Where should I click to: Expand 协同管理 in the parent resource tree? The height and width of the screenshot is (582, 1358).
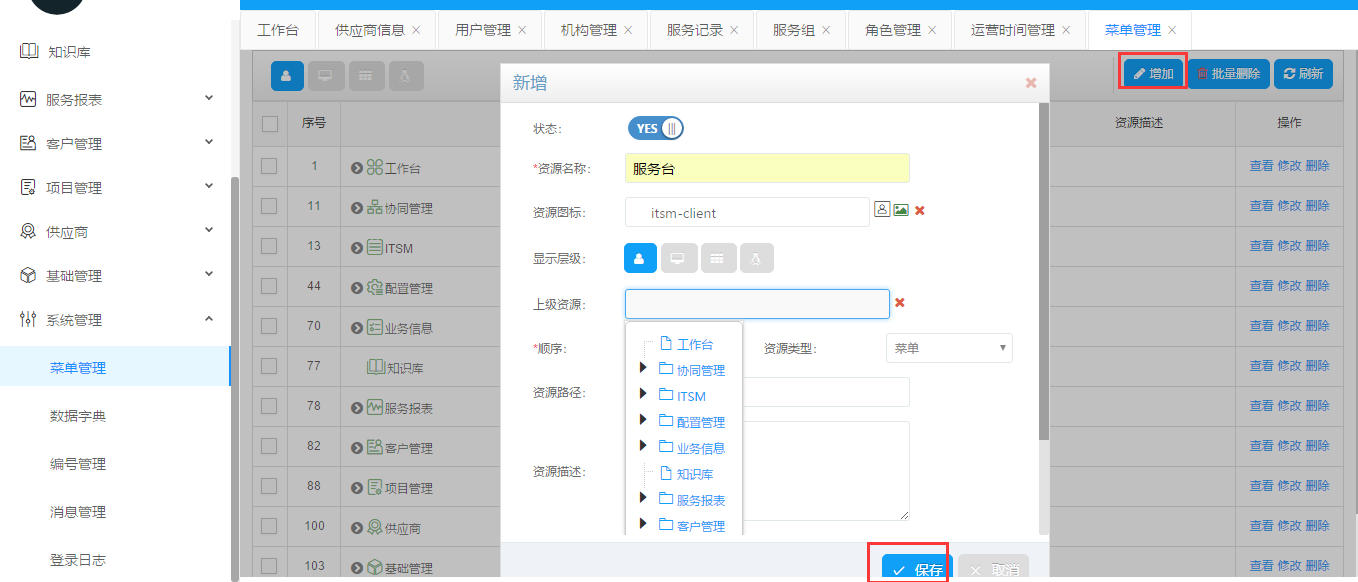[x=644, y=367]
